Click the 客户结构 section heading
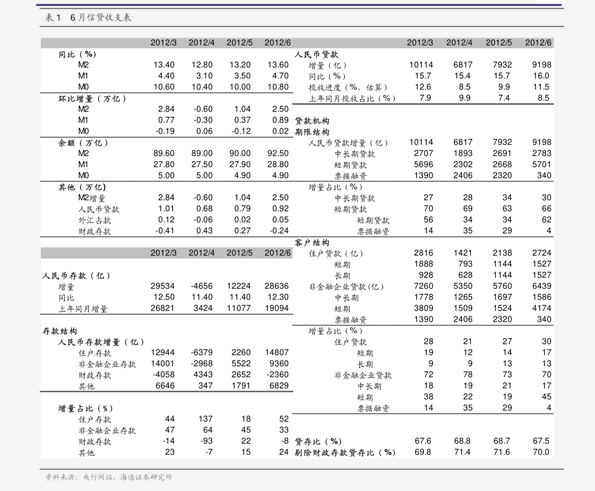595x491 pixels. 312,242
